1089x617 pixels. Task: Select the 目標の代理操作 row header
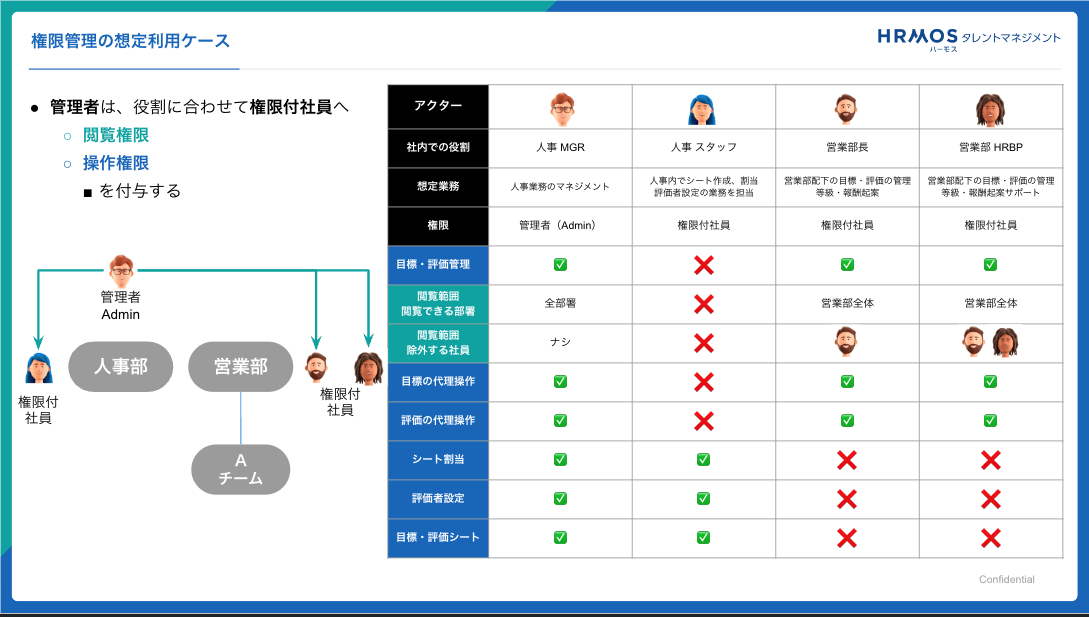[437, 382]
